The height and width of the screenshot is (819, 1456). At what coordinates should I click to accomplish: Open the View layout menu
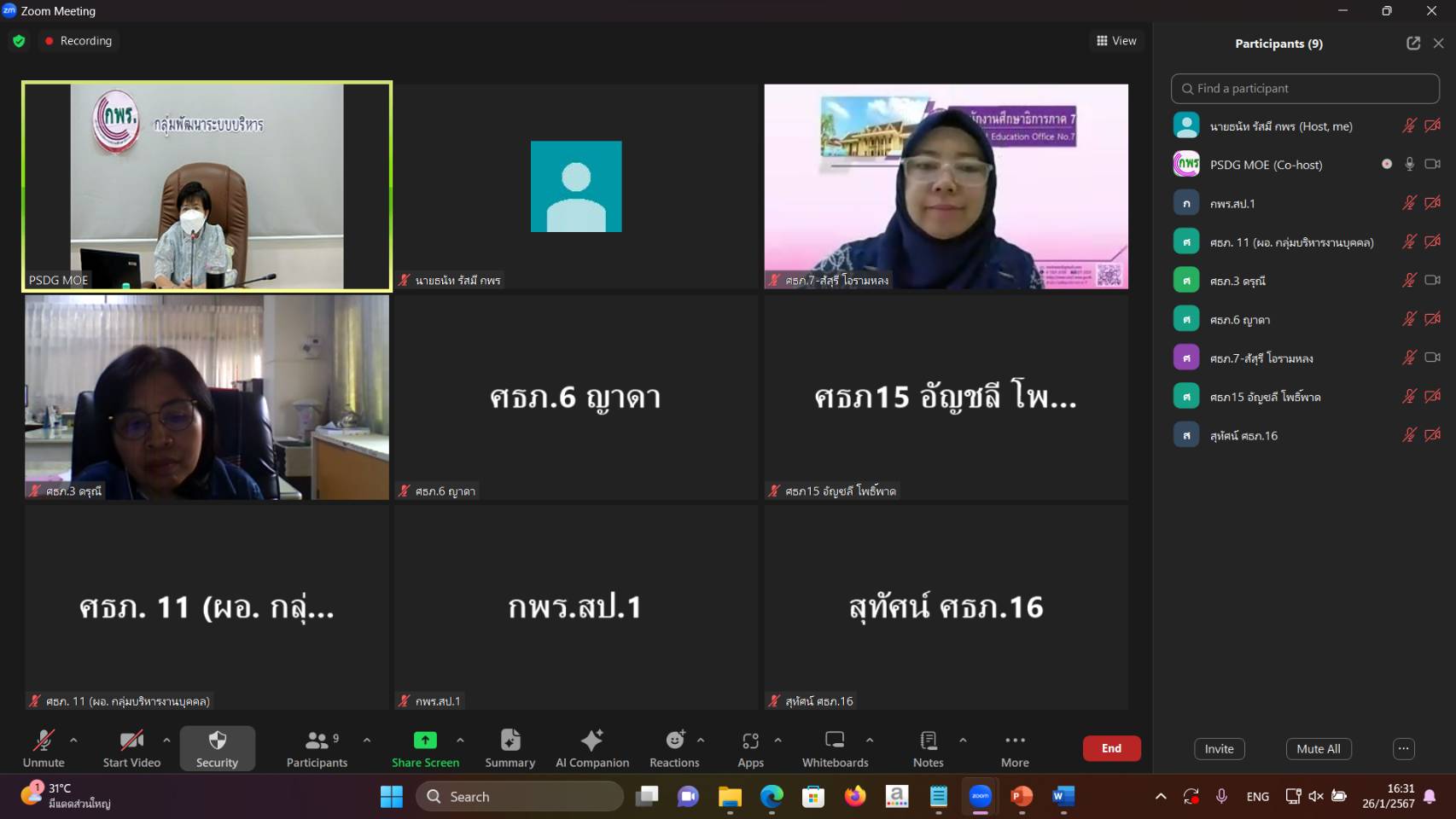(1116, 41)
